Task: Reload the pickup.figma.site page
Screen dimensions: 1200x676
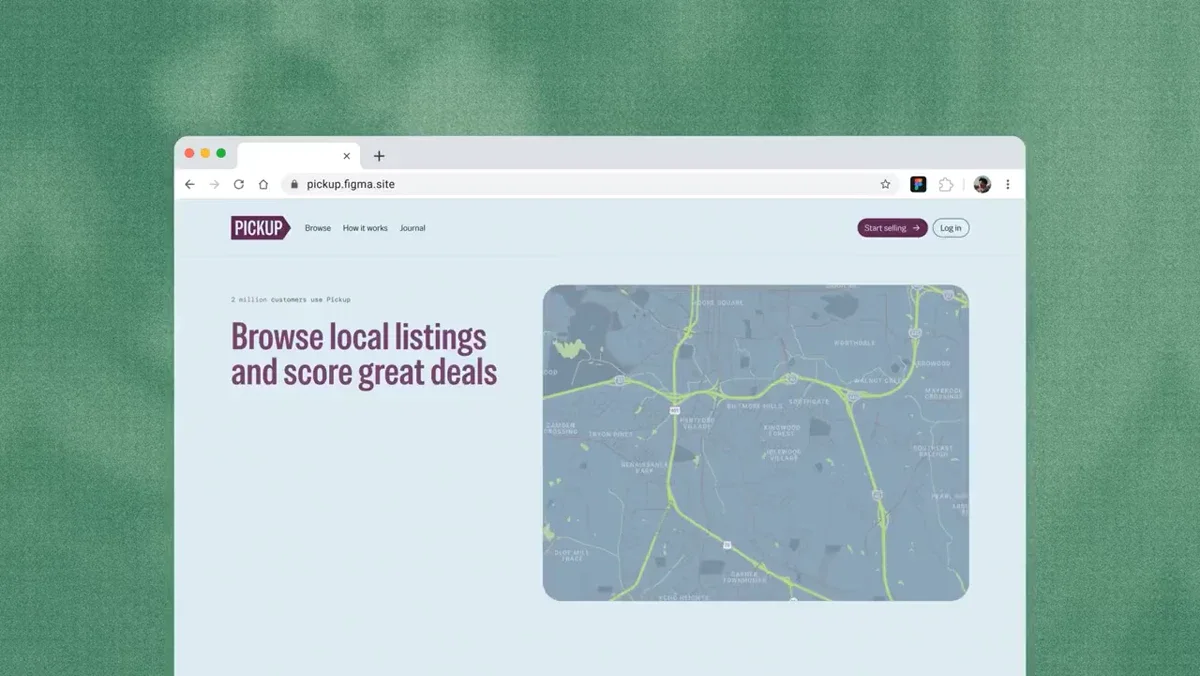Action: [x=239, y=184]
